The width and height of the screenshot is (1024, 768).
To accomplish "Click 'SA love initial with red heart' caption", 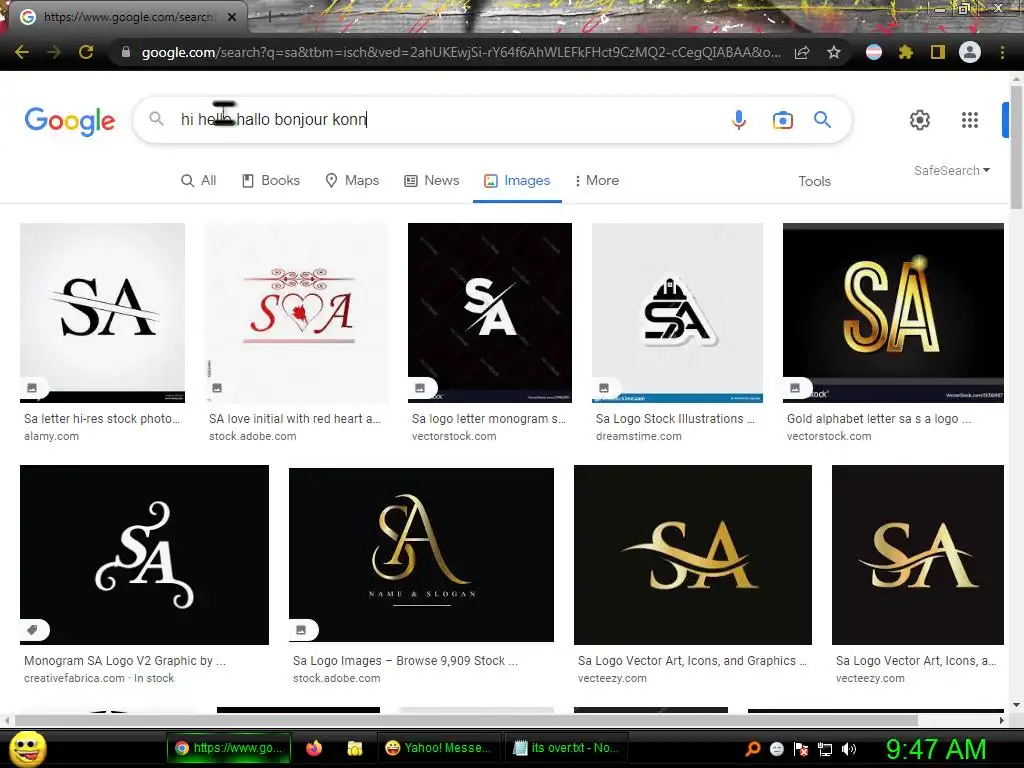I will [295, 419].
